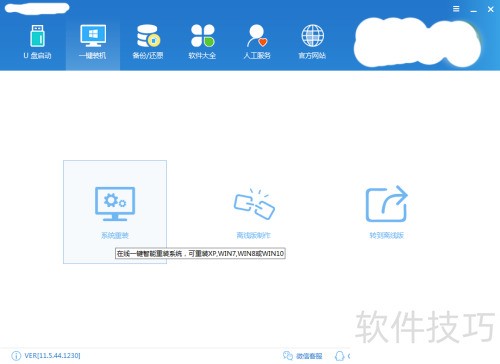
Task: Open the 软件大全 software collection tab
Action: 202,42
